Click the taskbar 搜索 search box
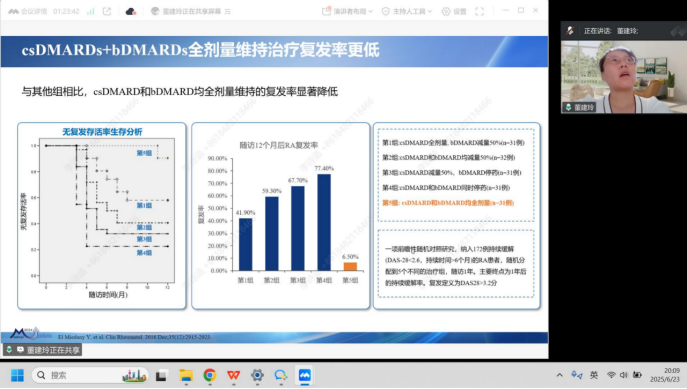Viewport: 687px width, 389px height. point(90,375)
